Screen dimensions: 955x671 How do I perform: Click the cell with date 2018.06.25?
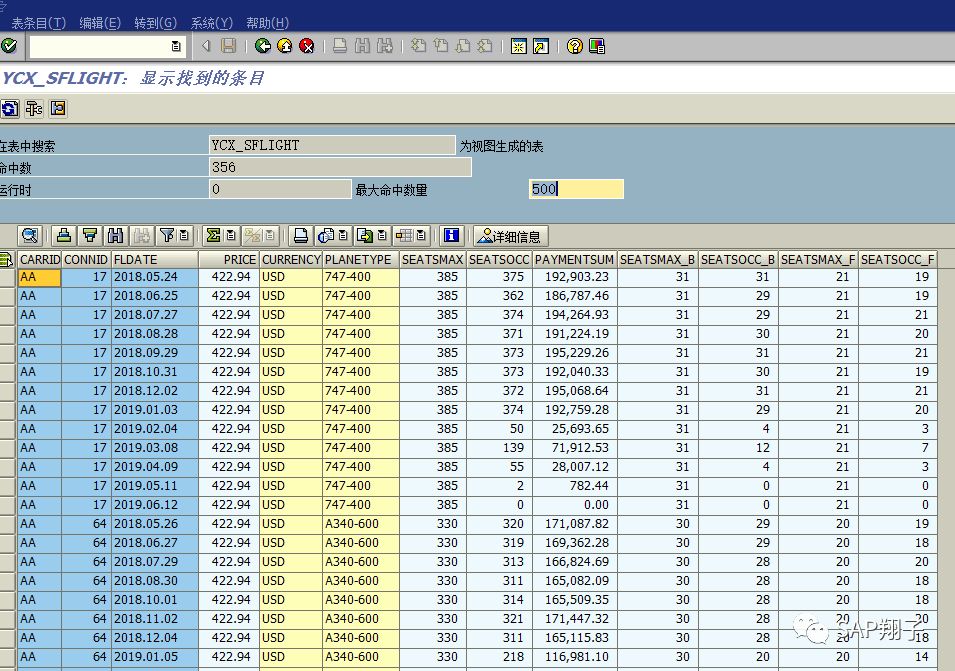click(x=155, y=296)
